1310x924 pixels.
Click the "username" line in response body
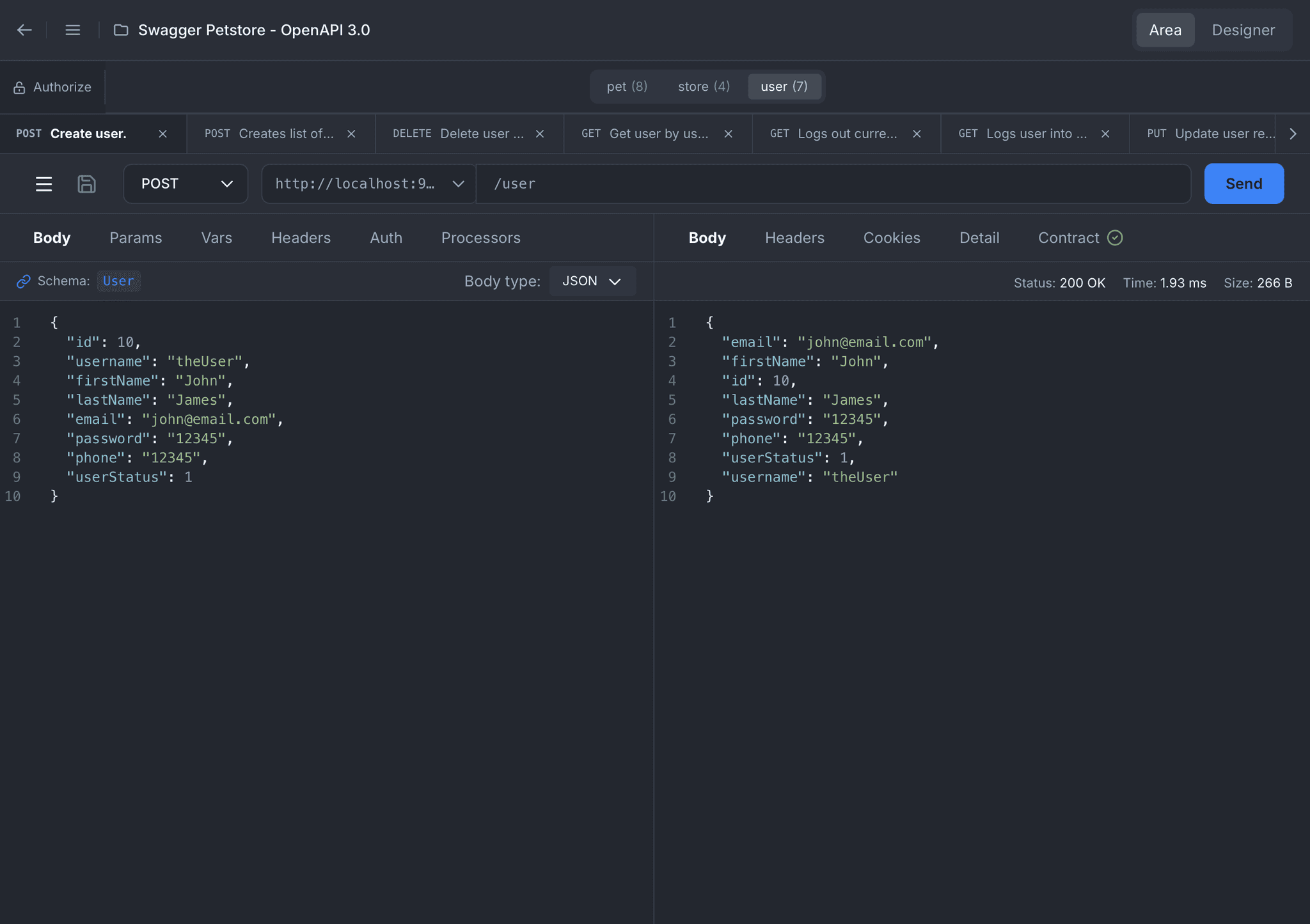810,477
